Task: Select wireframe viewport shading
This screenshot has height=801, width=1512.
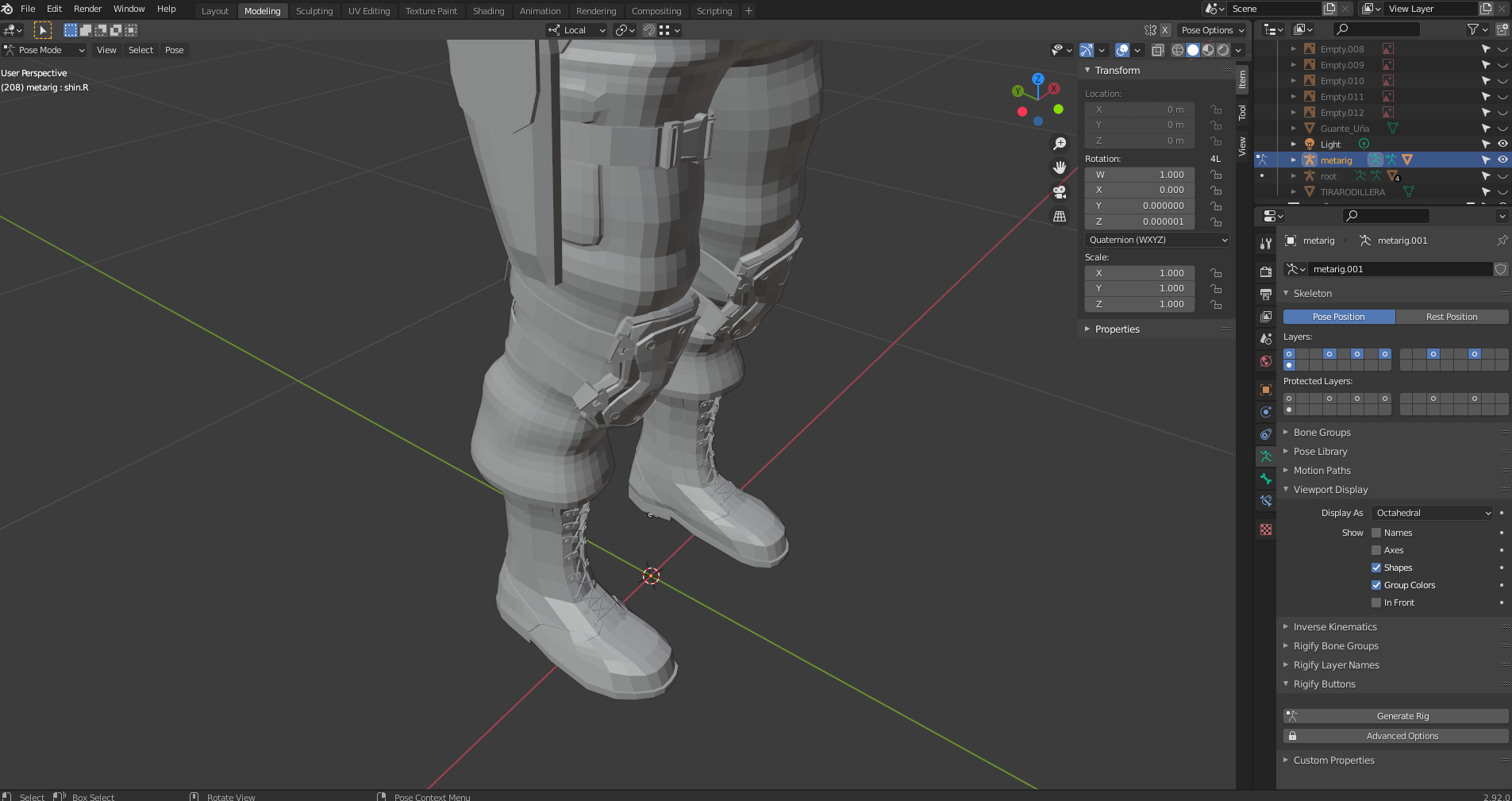Action: (1178, 50)
